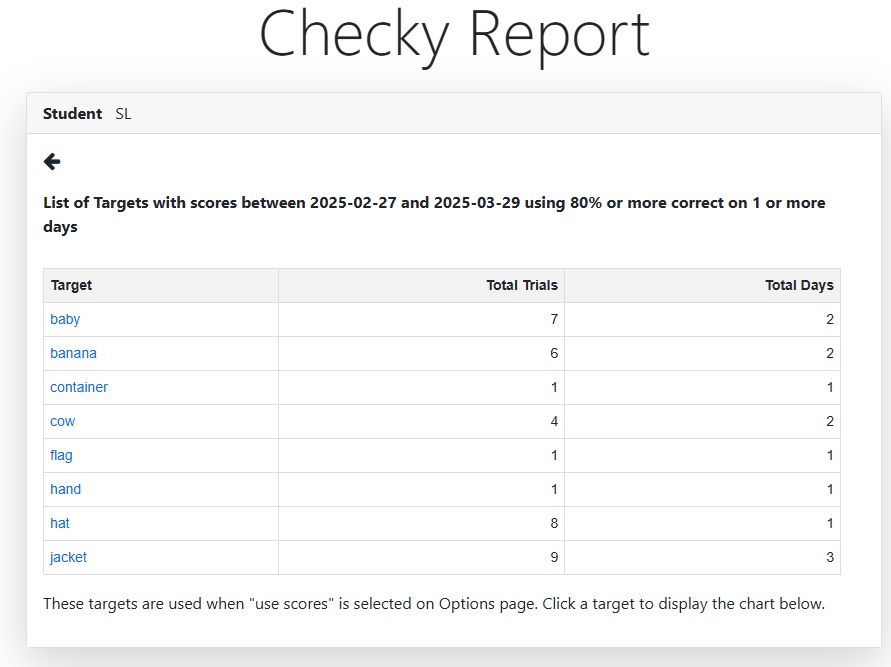Select the container target link
The height and width of the screenshot is (667, 891).
pyautogui.click(x=79, y=387)
